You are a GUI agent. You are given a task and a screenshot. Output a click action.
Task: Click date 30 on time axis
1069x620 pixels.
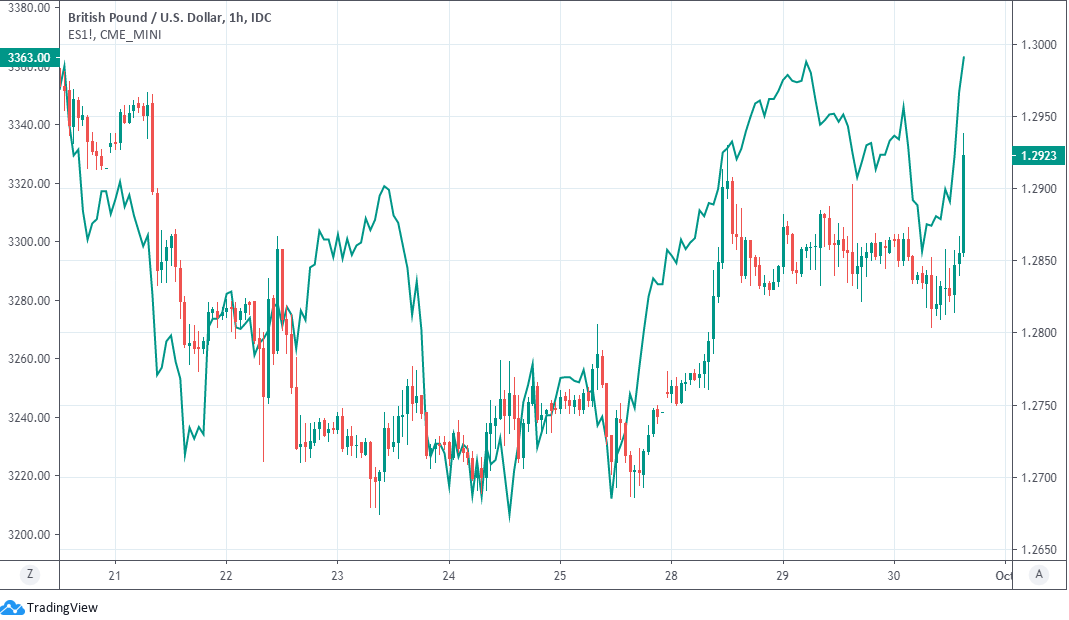tap(895, 576)
